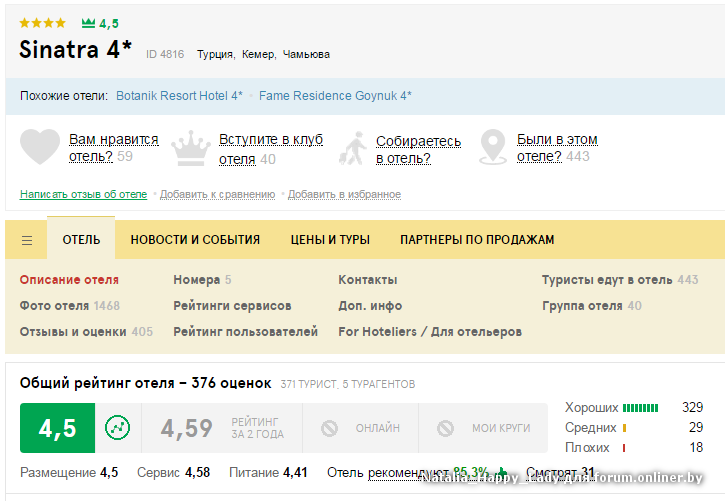Click the green rating trend chart icon
725x501 pixels.
(x=117, y=428)
